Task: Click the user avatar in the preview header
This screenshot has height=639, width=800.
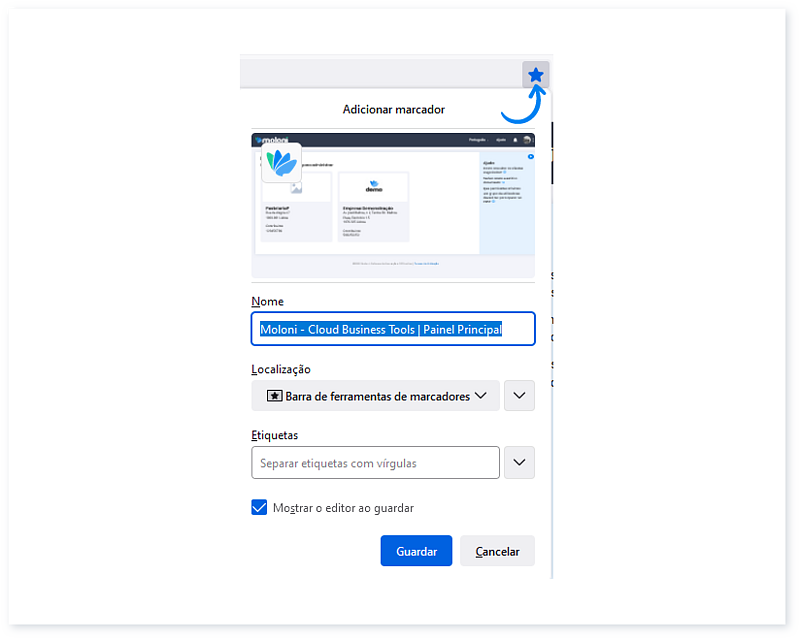Action: tap(525, 139)
